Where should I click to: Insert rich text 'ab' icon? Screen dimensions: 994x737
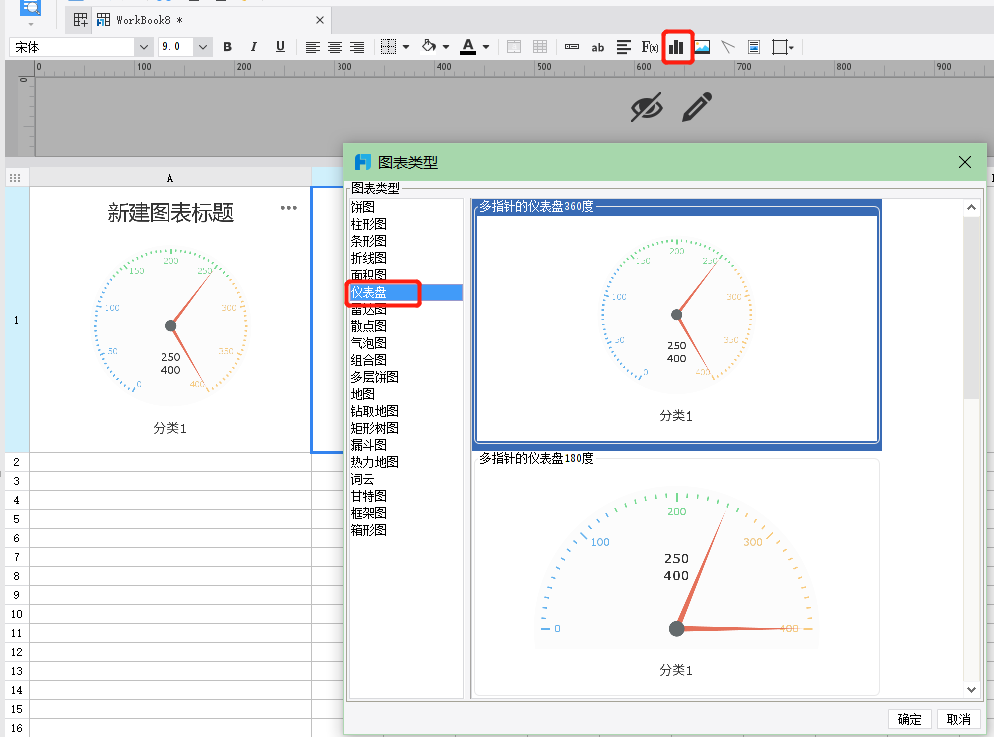coord(597,48)
